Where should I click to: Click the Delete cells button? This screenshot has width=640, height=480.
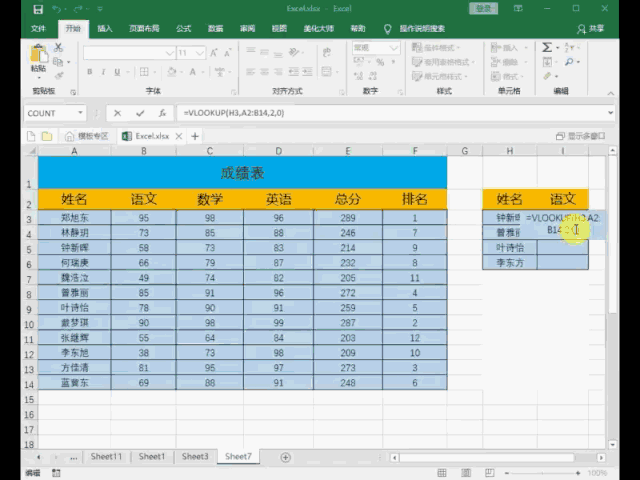coord(504,62)
